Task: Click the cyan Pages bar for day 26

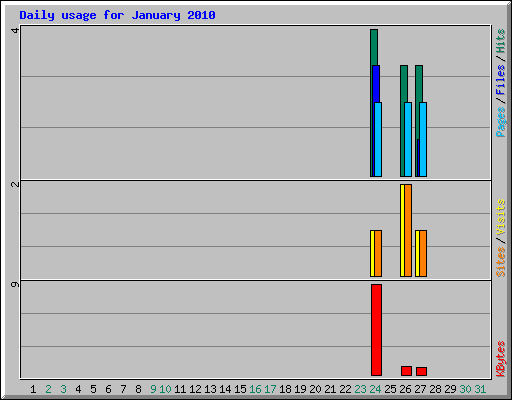Action: pos(408,139)
